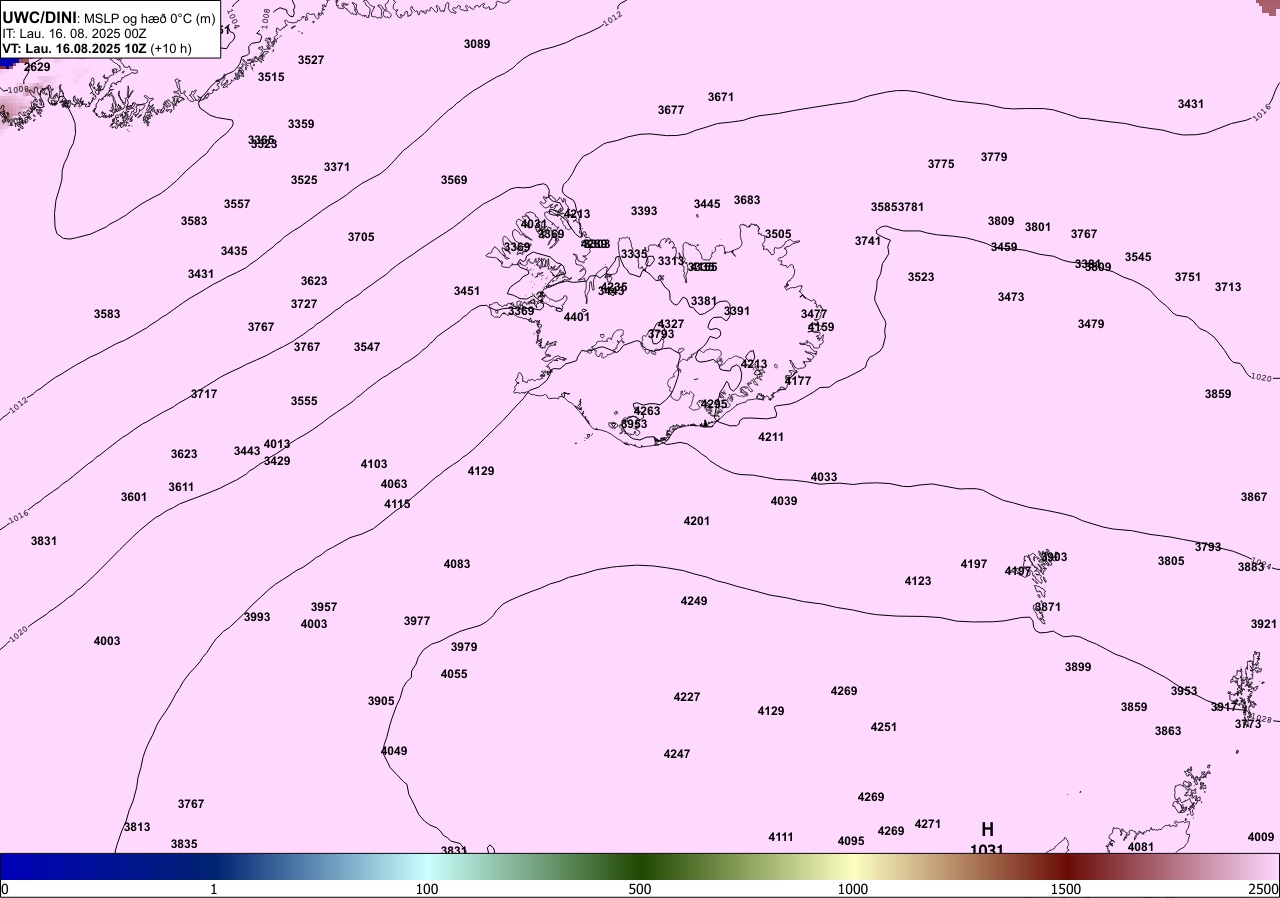Viewport: 1280px width, 898px height.
Task: Click the 3717 height label
Action: (204, 394)
